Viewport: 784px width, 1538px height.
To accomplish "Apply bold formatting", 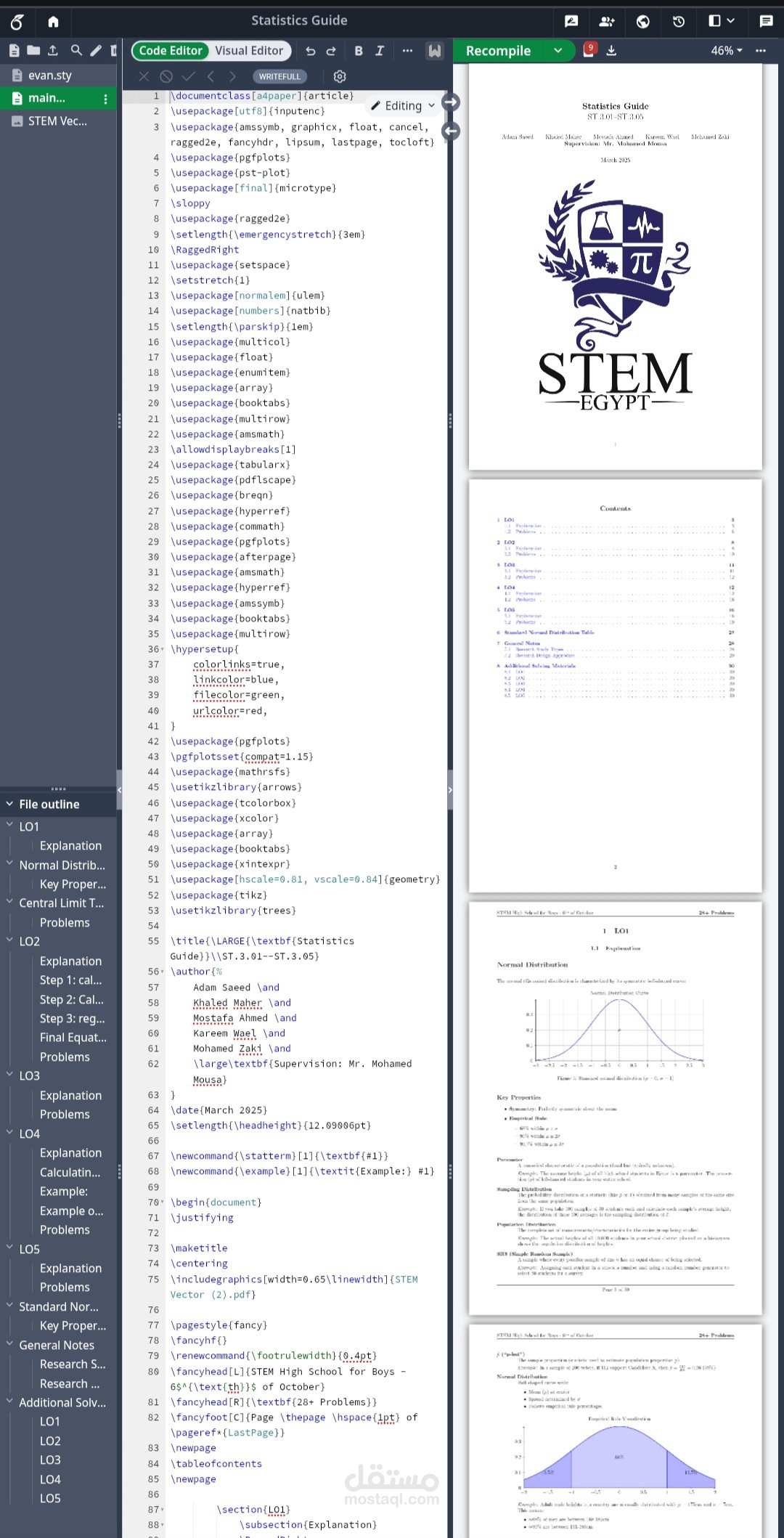I will tap(359, 51).
